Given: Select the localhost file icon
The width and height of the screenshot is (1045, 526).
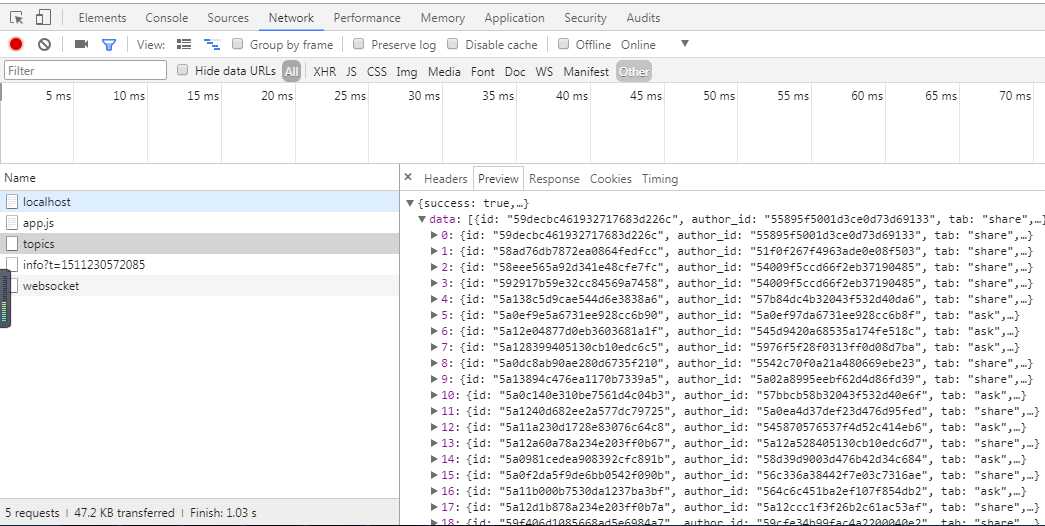Looking at the screenshot, I should pos(12,201).
